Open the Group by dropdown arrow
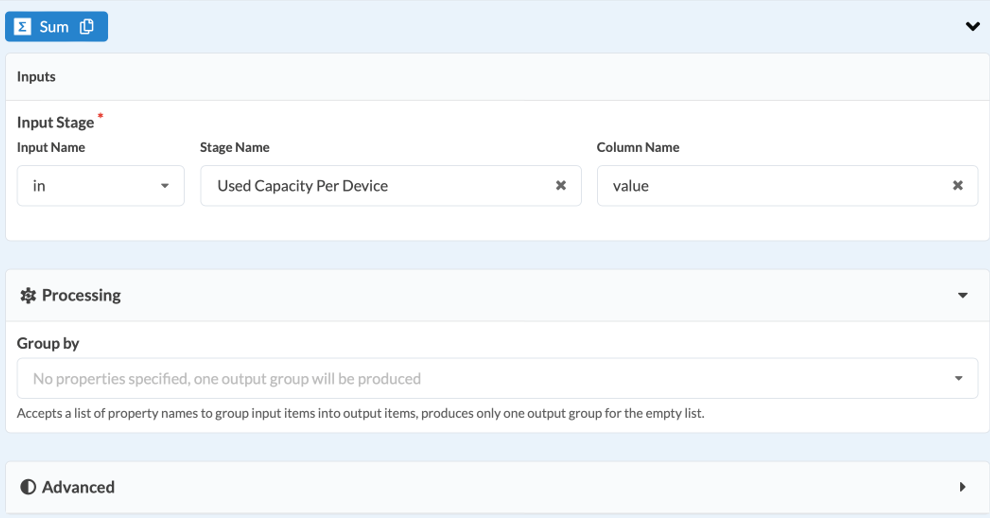The image size is (990, 518). point(958,379)
